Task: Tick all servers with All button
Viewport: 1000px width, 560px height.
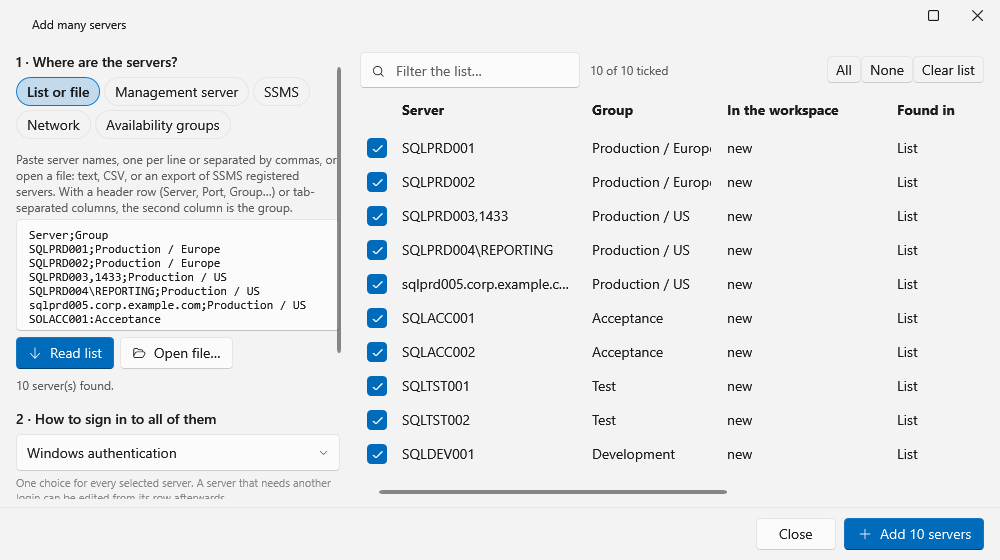Action: [844, 70]
